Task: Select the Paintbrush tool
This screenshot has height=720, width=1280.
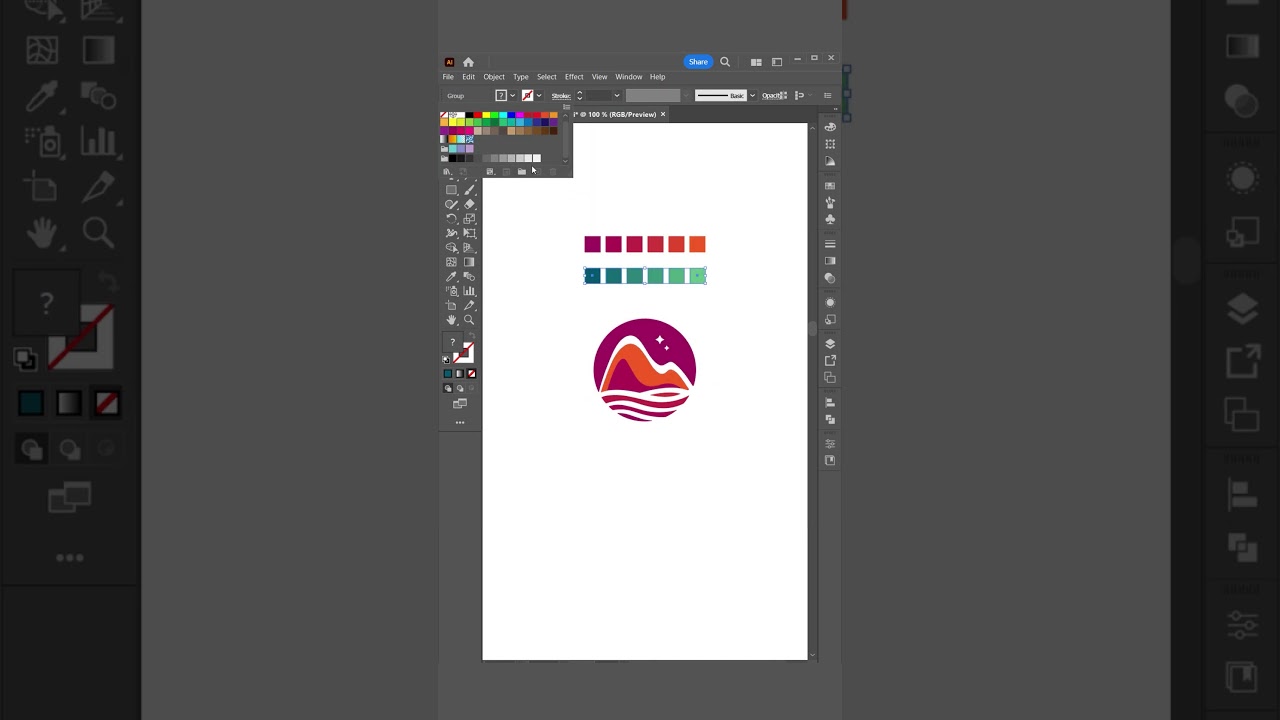Action: [469, 190]
